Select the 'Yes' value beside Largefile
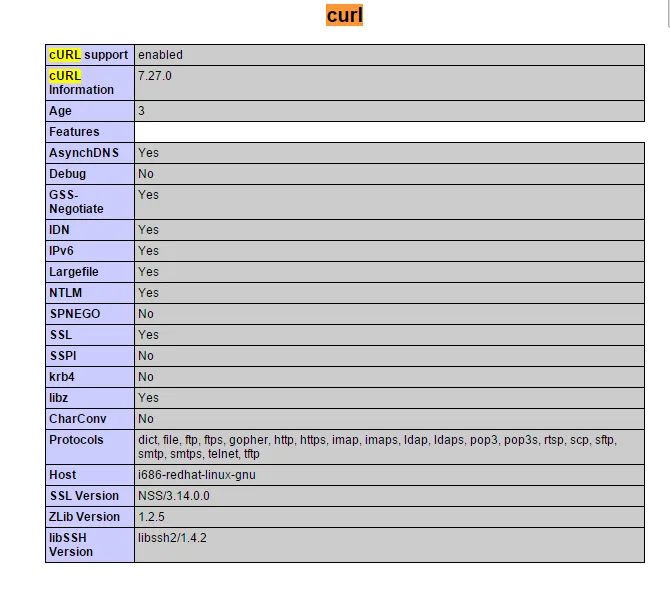This screenshot has width=670, height=590. click(148, 272)
